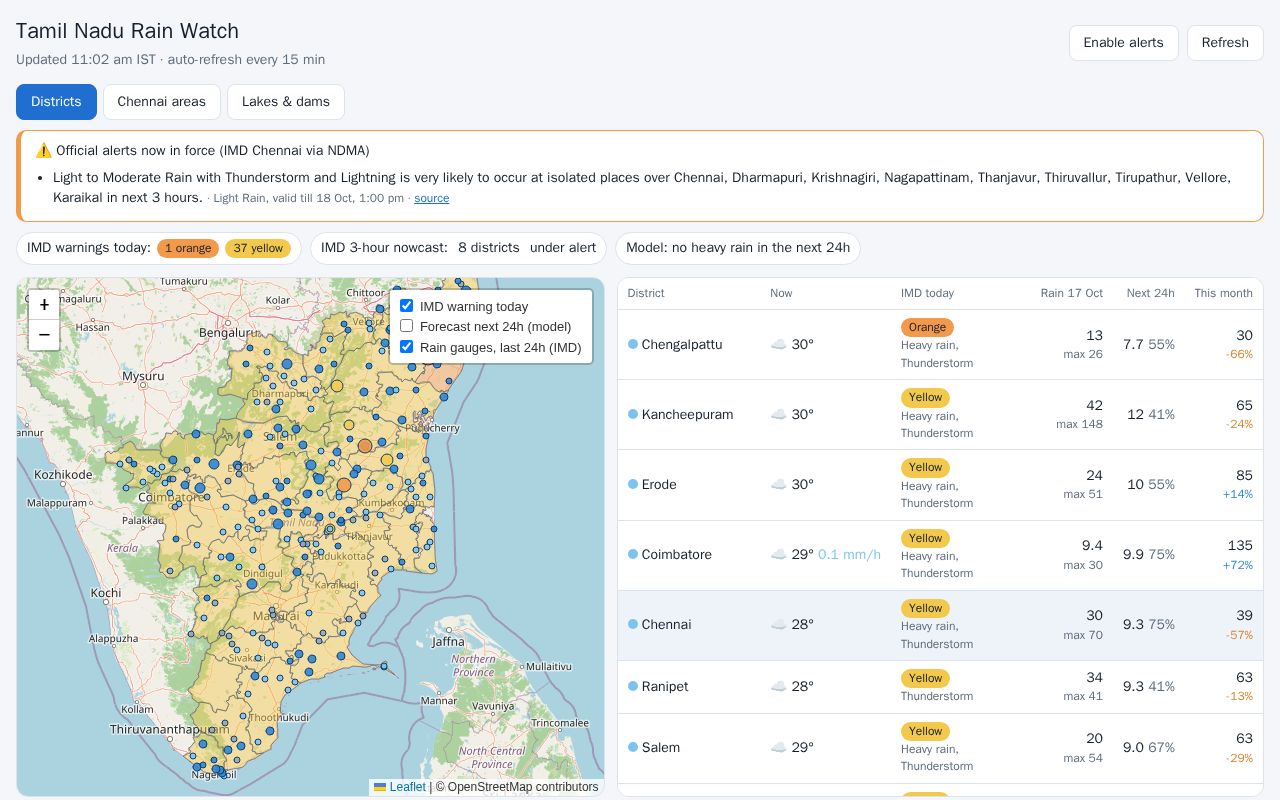This screenshot has width=1280, height=800.
Task: Click the Enable alerts button
Action: [x=1124, y=43]
